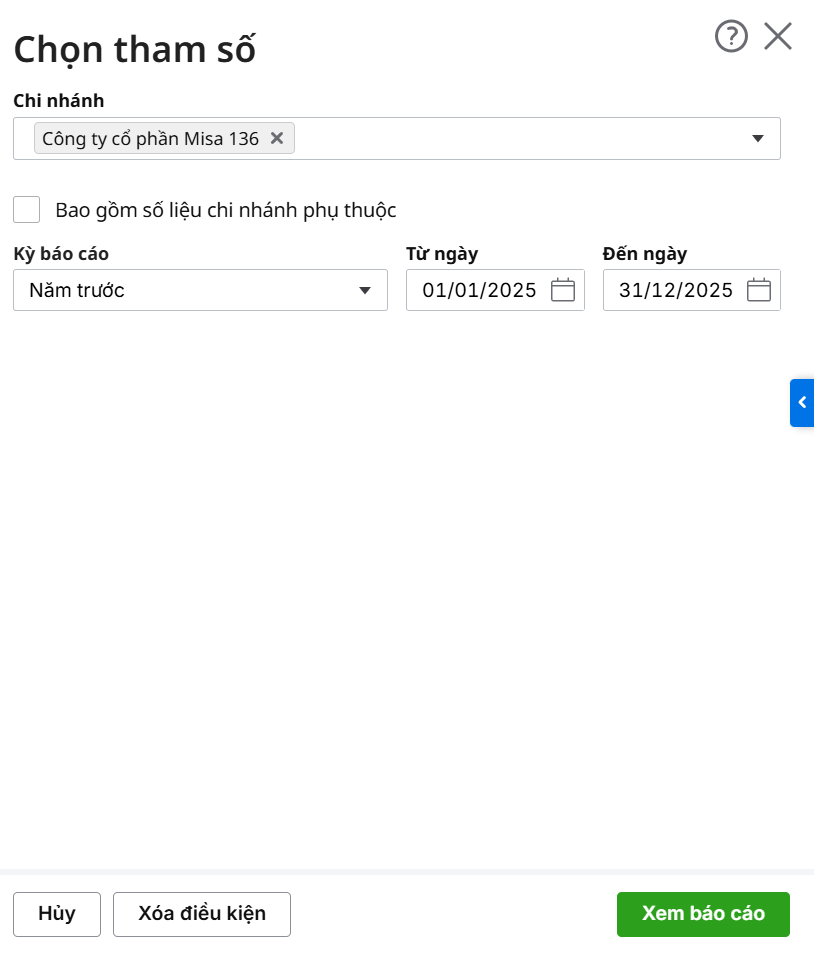Select the Công ty cổ phần Misa 136 tag text
The width and height of the screenshot is (814, 953).
(x=150, y=139)
